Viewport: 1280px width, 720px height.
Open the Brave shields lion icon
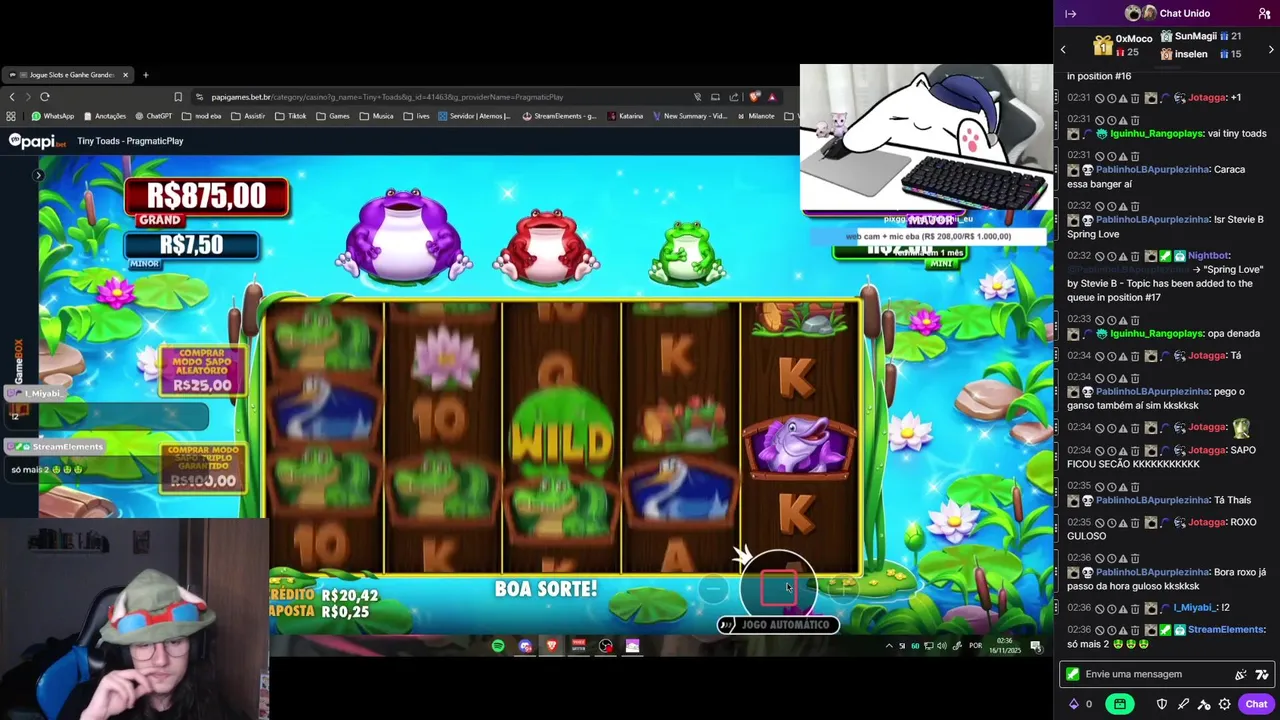tap(755, 97)
